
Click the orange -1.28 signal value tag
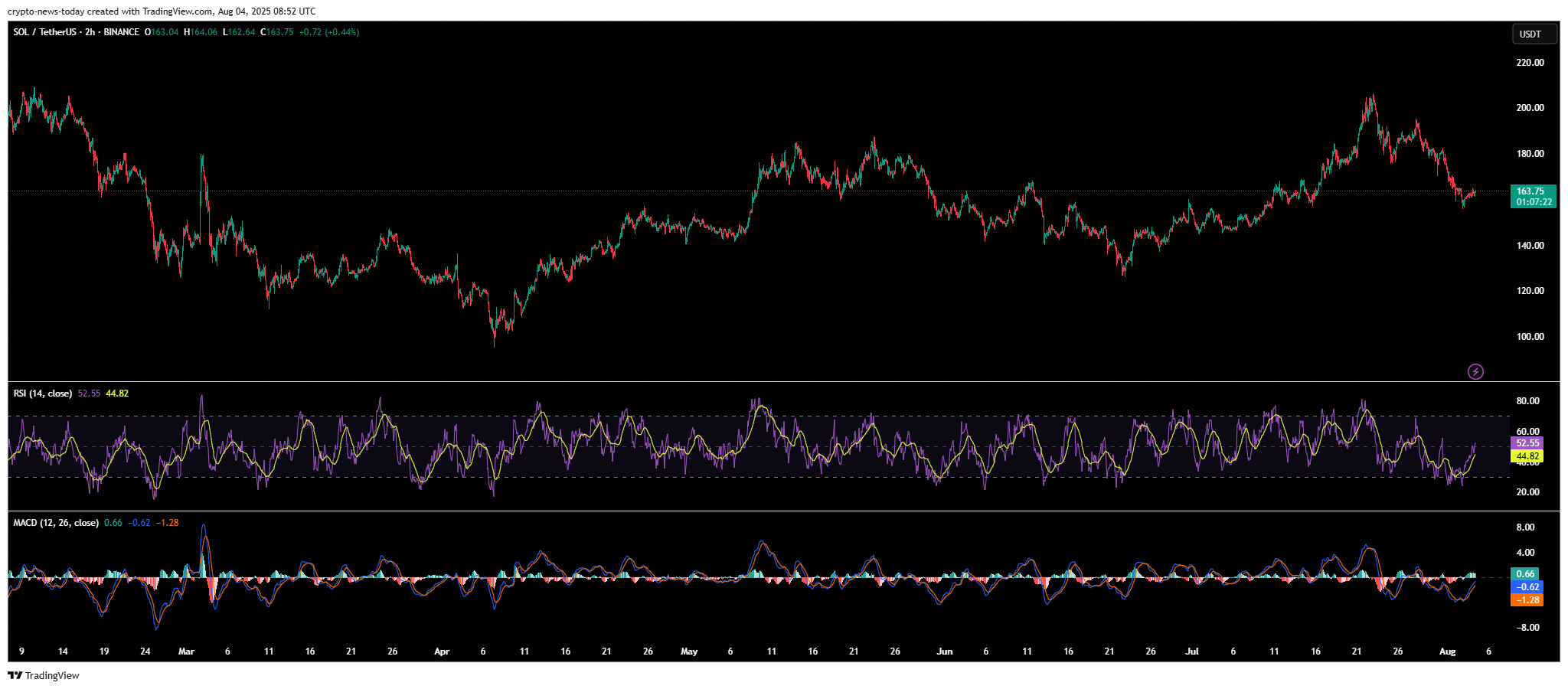click(x=1527, y=600)
